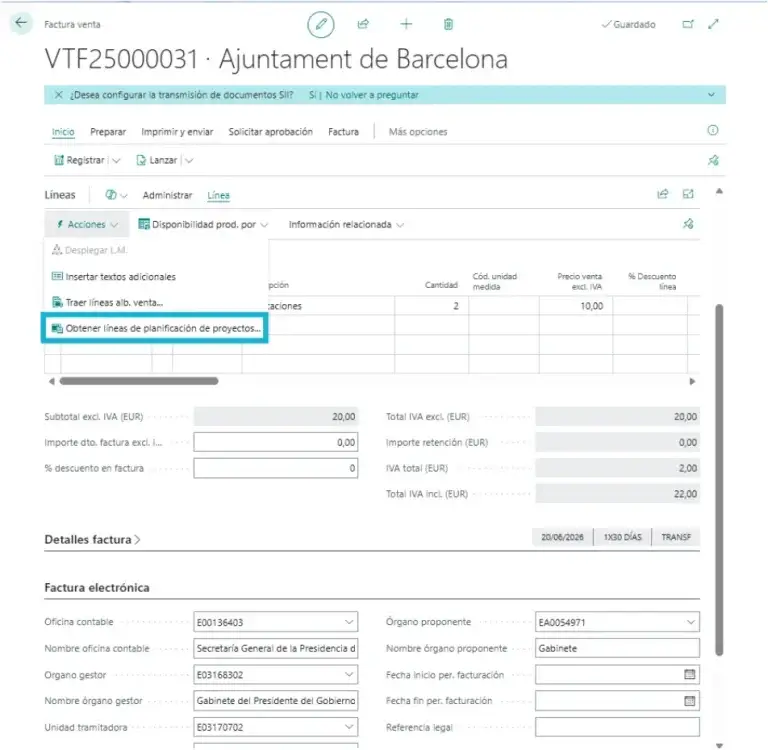Image resolution: width=768 pixels, height=750 pixels.
Task: Expand lines section to full view icon
Action: pyautogui.click(x=688, y=194)
